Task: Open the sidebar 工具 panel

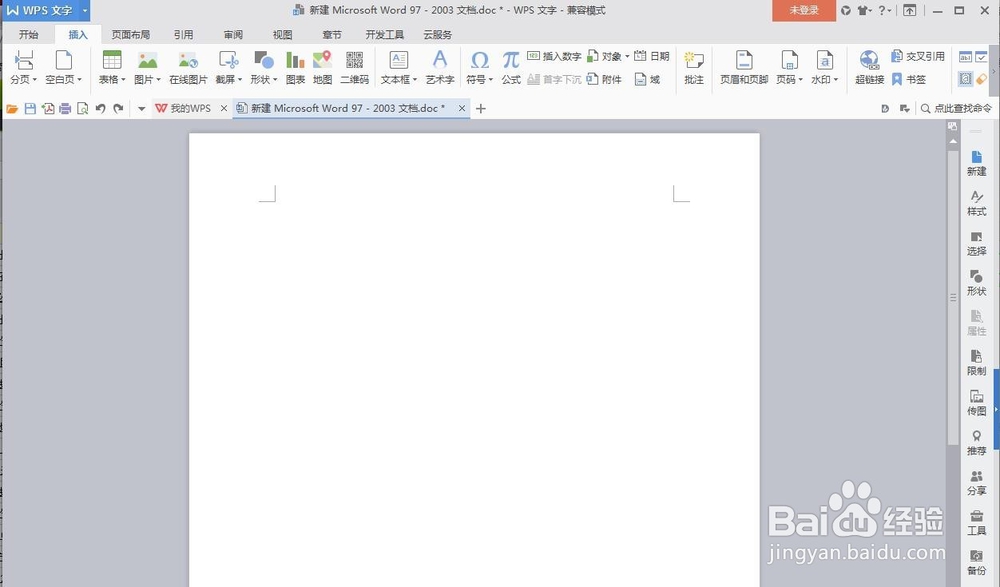Action: (976, 523)
